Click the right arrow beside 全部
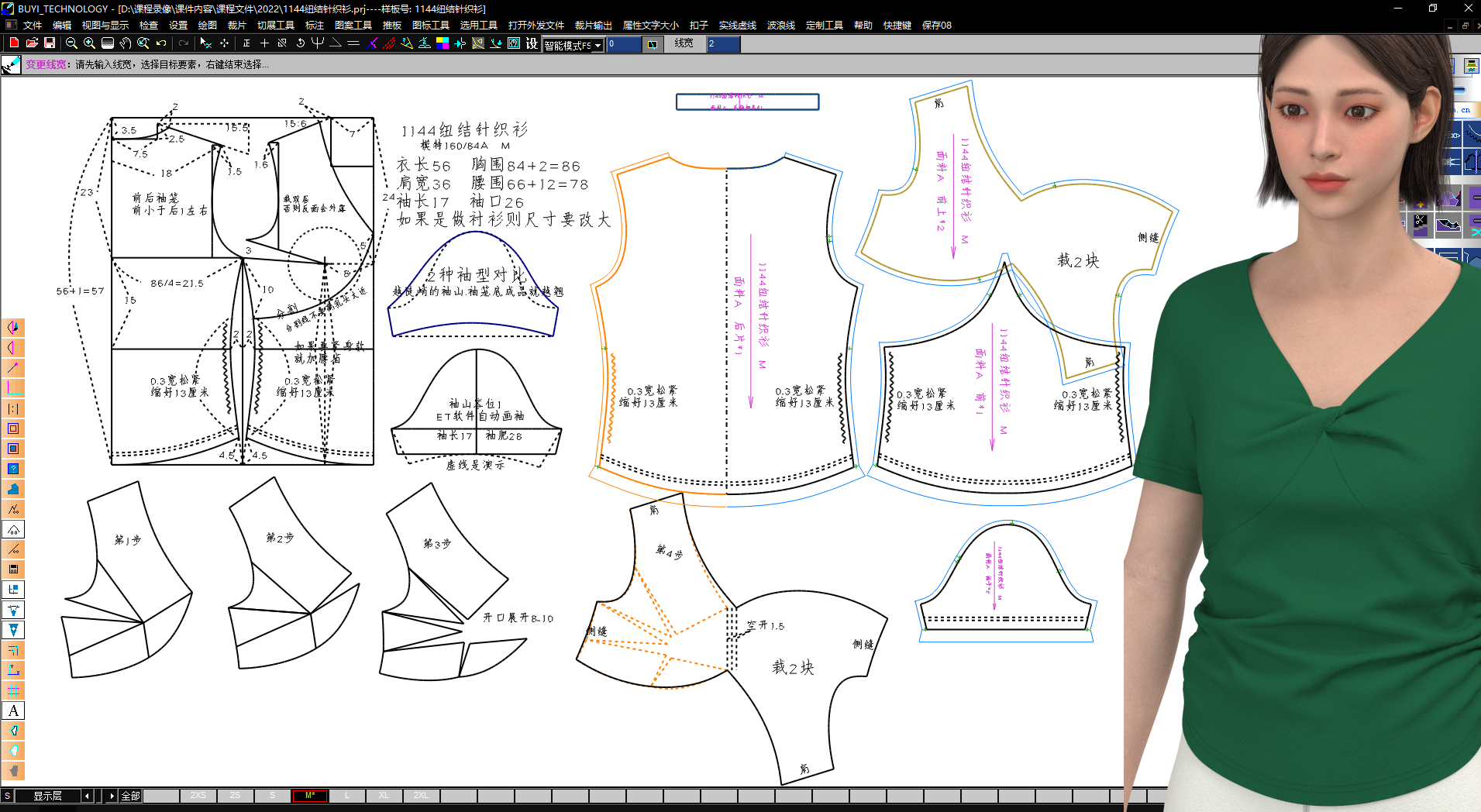This screenshot has width=1481, height=812. pos(112,796)
